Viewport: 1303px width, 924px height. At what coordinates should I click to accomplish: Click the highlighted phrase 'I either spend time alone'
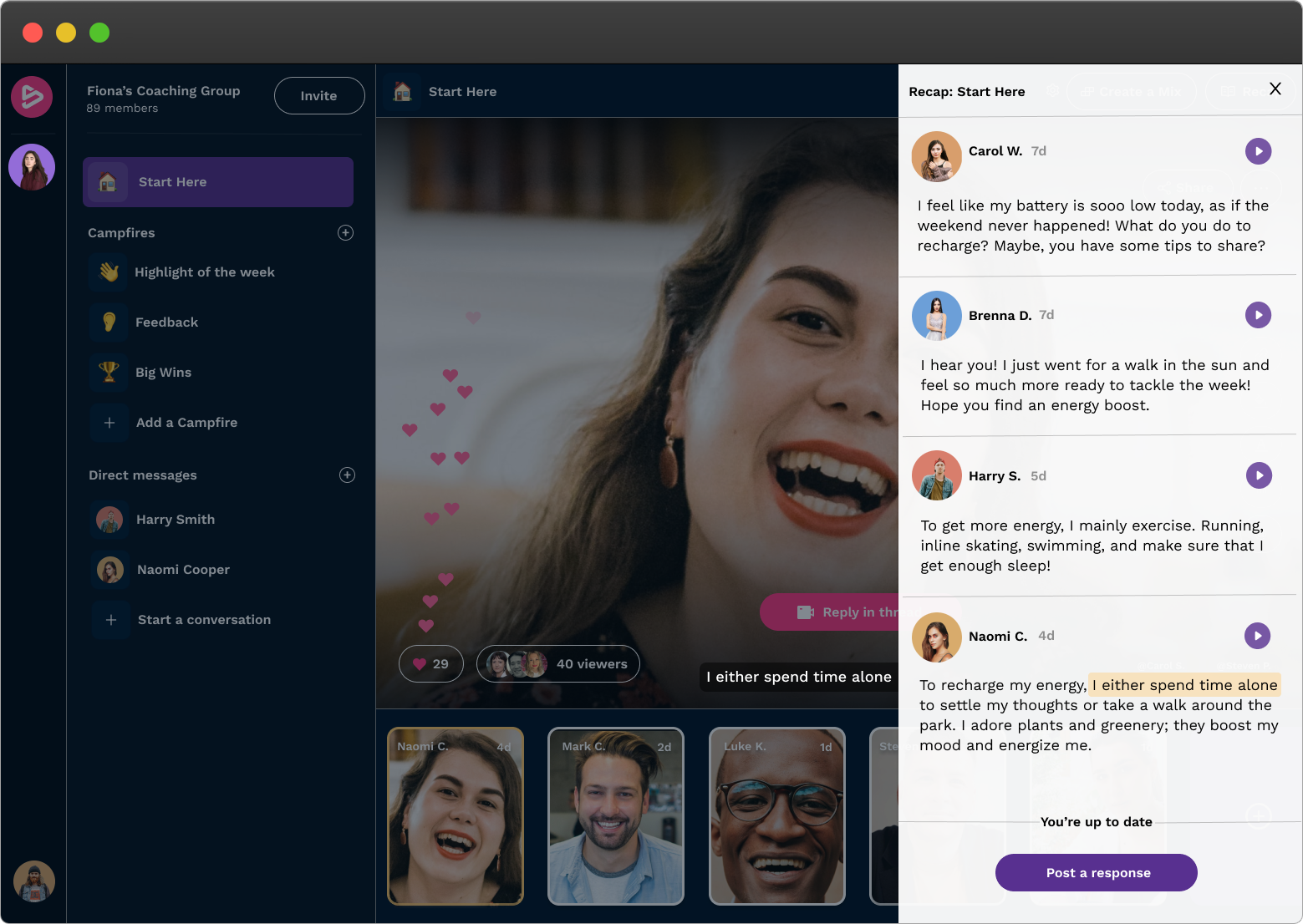[1184, 685]
